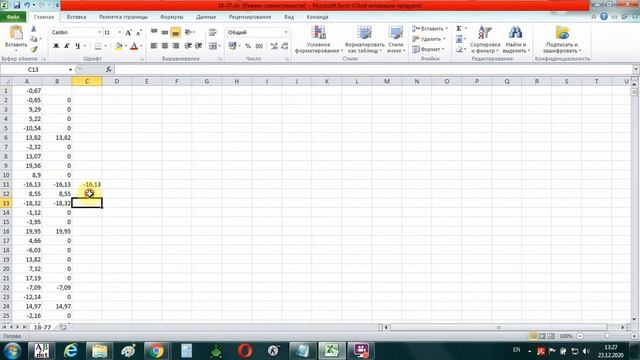Viewport: 640px width, 360px height.
Task: Expand Insert cells (Вставить) dropdown in Cells group
Action: click(x=447, y=29)
